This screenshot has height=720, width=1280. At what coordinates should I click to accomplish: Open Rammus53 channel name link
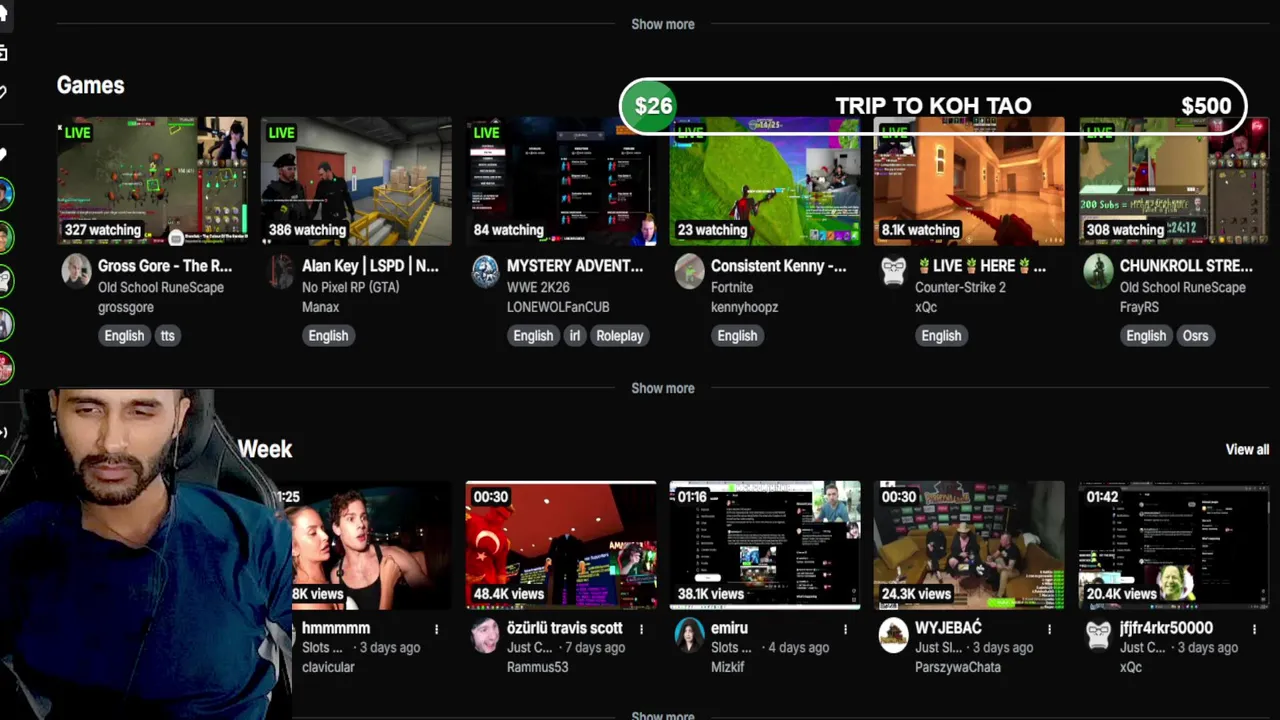(537, 667)
